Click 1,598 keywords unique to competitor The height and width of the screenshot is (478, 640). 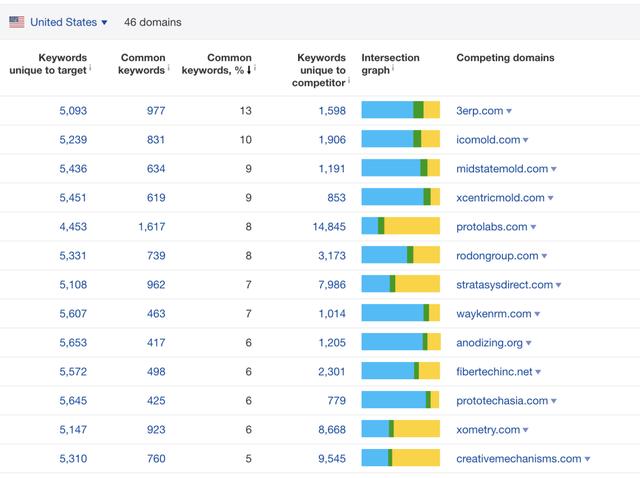pos(332,111)
